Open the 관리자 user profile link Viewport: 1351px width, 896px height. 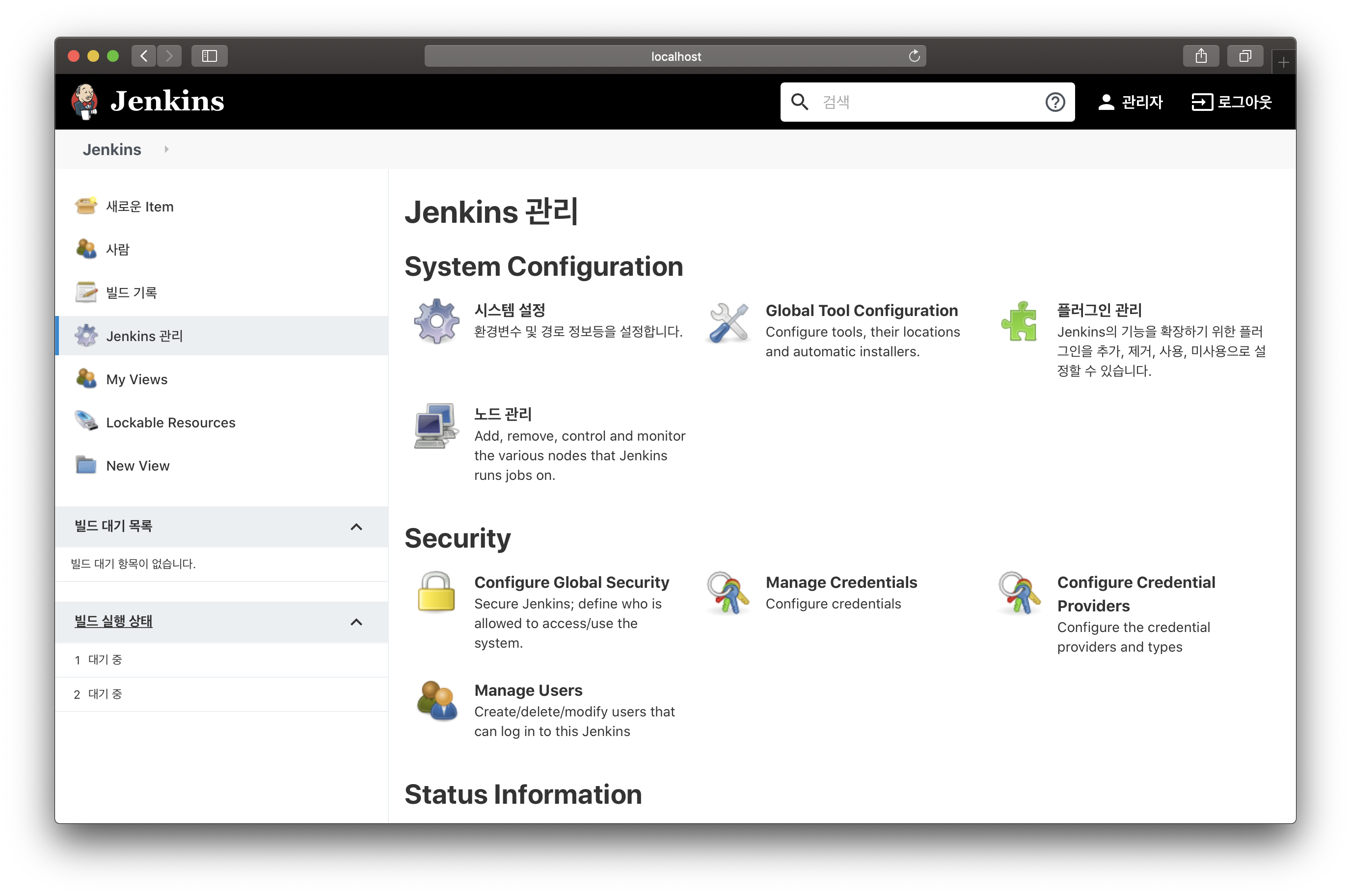(x=1130, y=102)
